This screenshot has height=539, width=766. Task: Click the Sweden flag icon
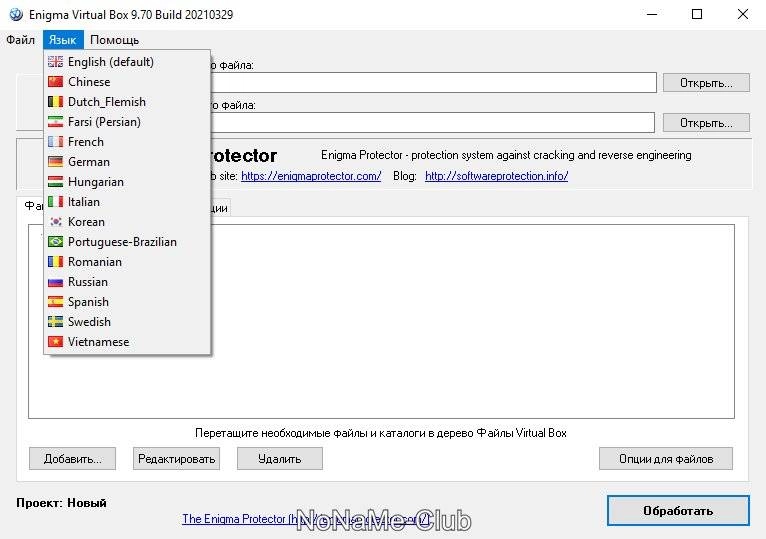(x=55, y=322)
